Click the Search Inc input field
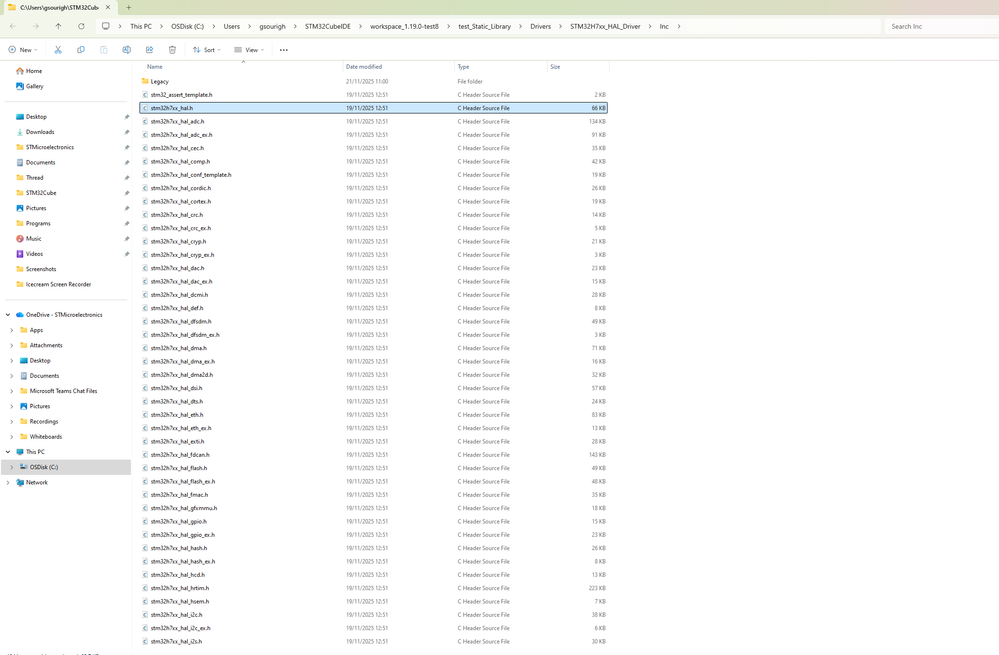The width and height of the screenshot is (999, 655). coord(942,26)
